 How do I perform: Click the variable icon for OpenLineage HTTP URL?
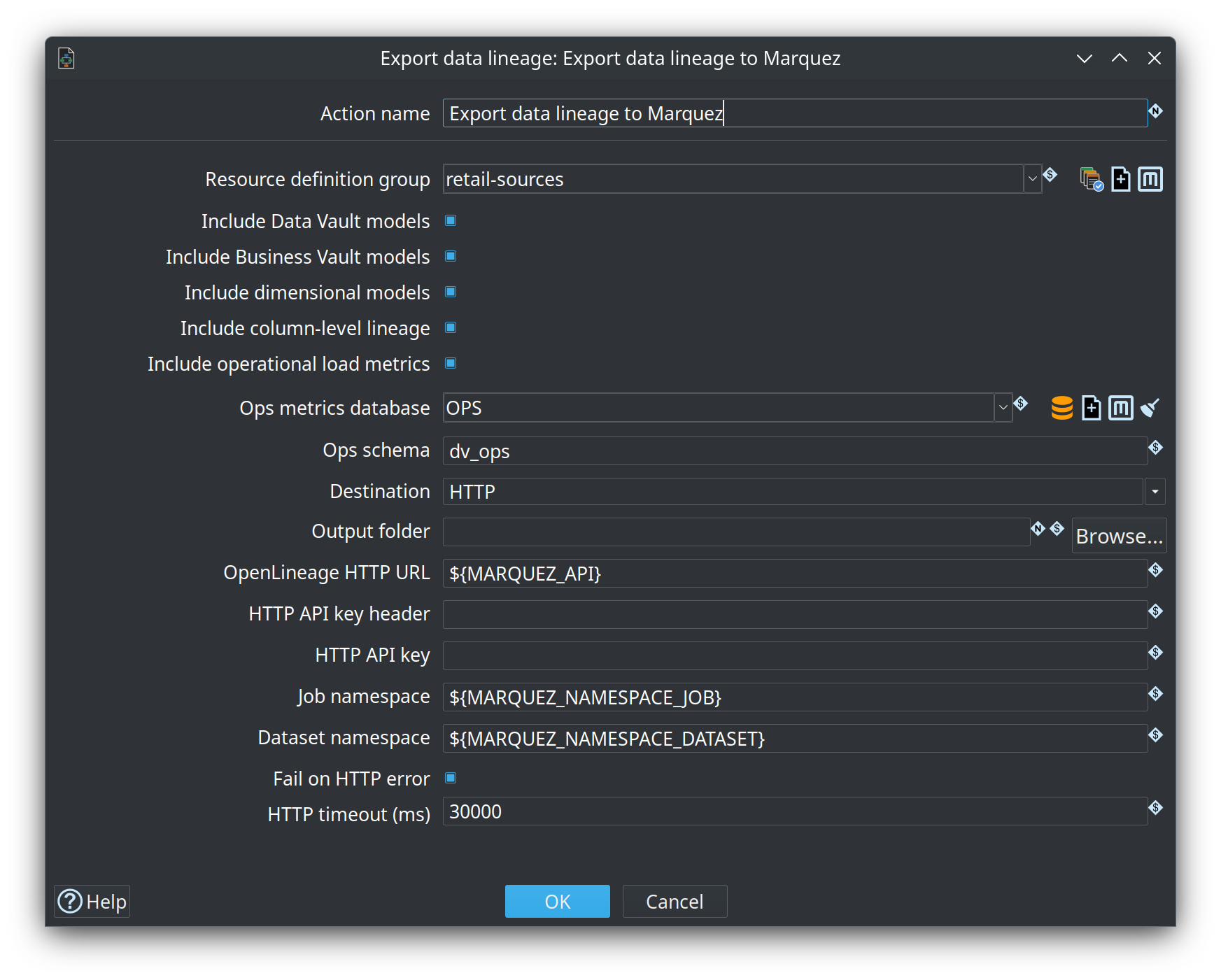coord(1155,569)
